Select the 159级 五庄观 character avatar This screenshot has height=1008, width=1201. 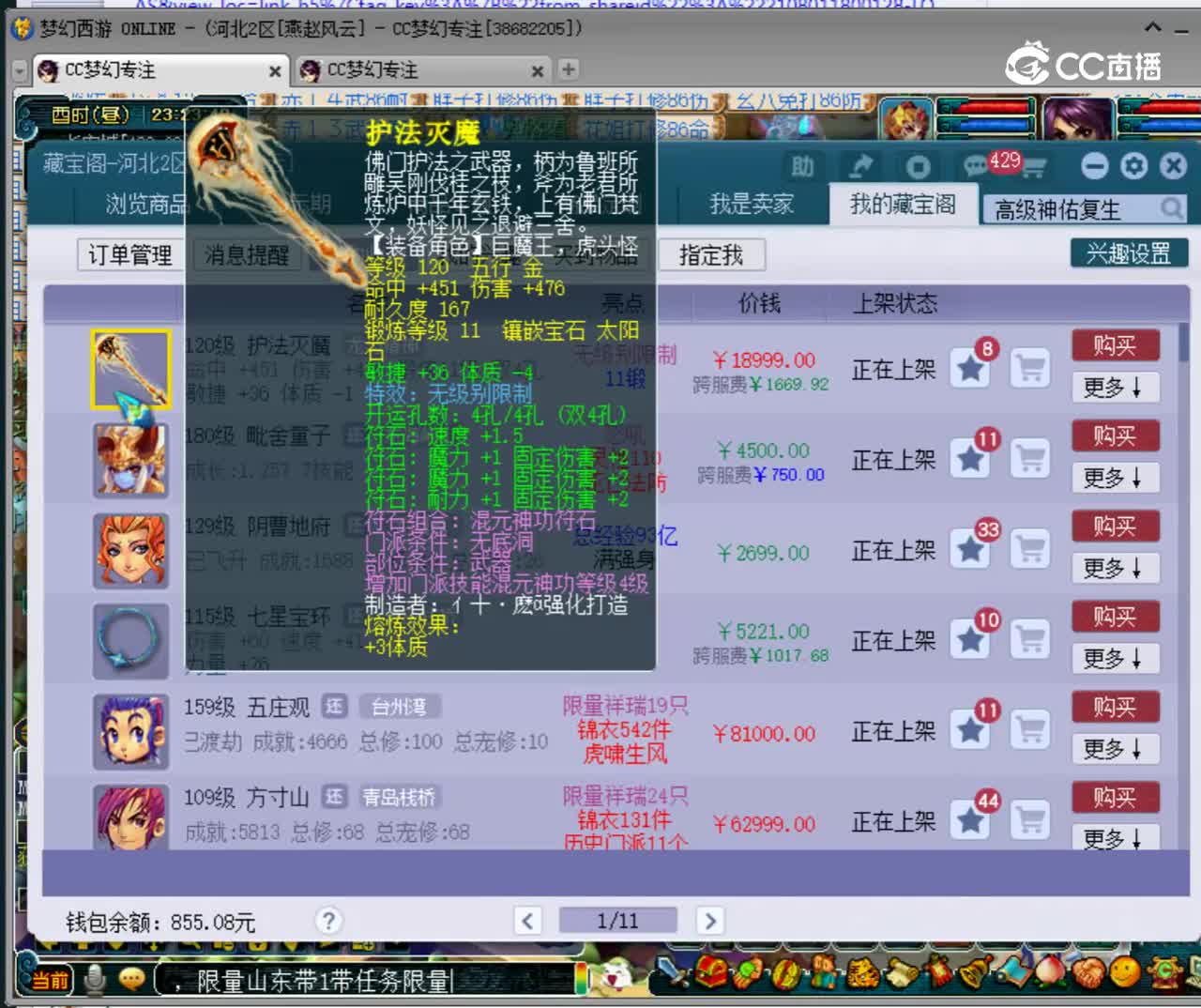130,731
